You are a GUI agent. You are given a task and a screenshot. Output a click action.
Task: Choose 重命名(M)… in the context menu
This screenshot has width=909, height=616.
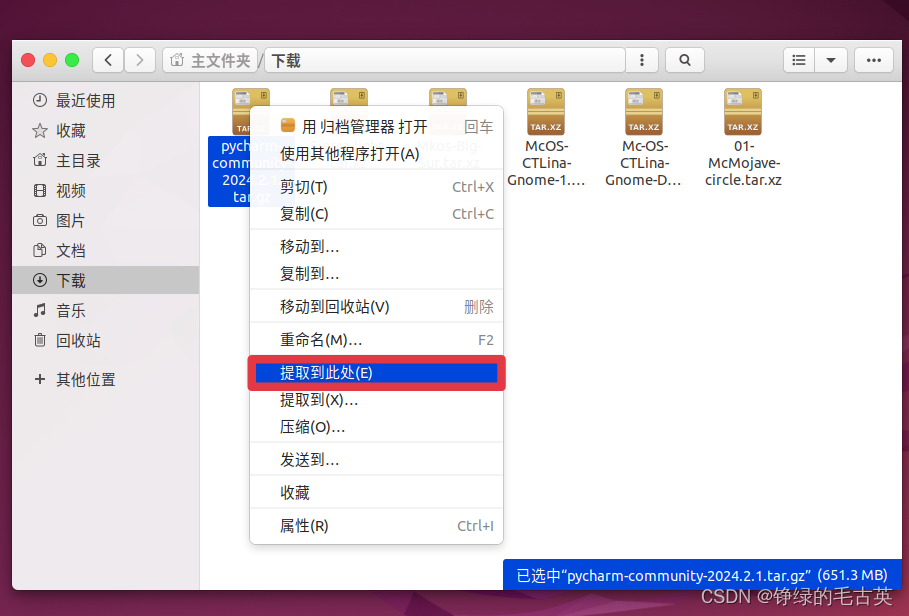tap(376, 340)
